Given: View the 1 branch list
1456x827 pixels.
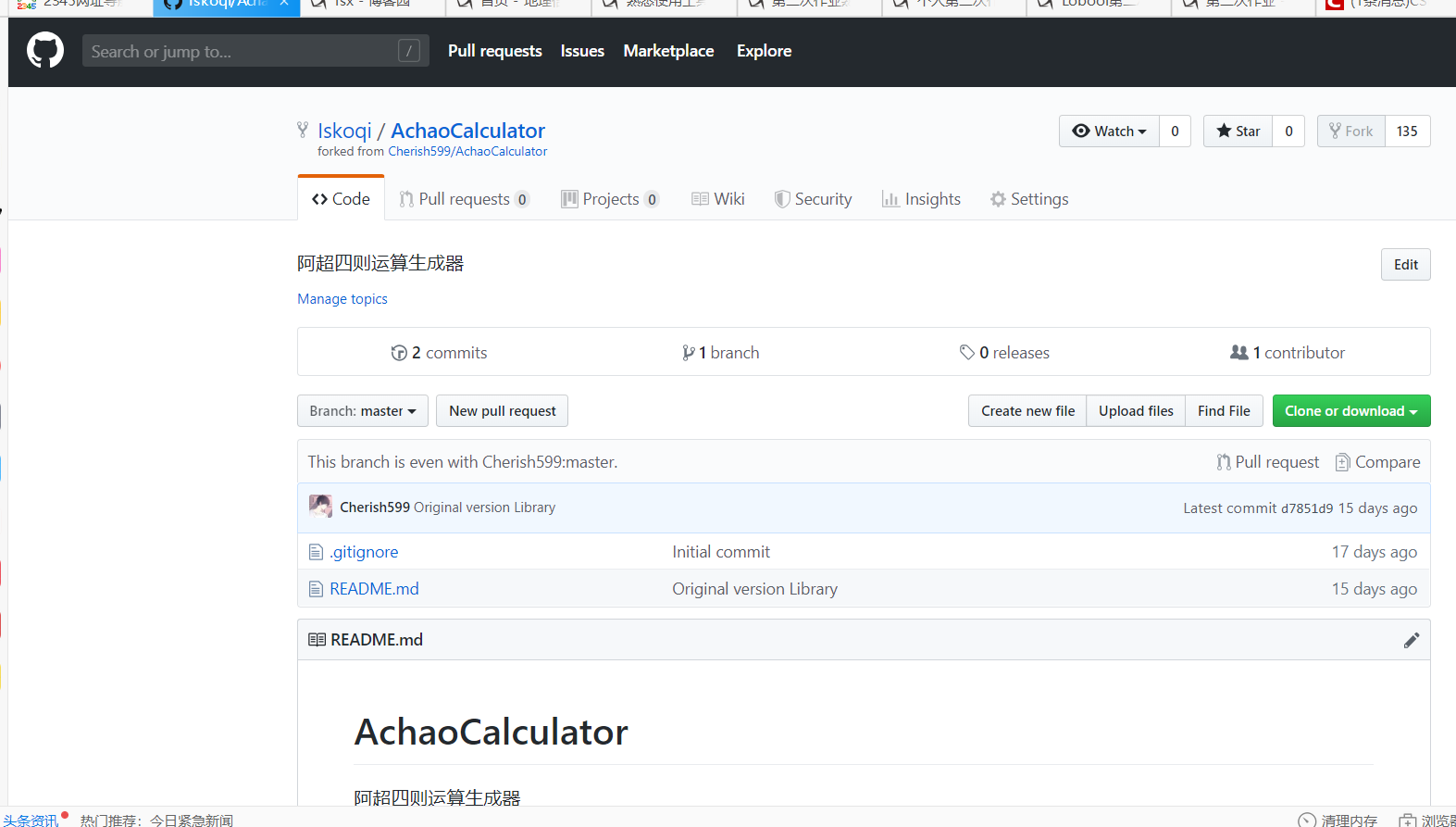Looking at the screenshot, I should pos(720,353).
